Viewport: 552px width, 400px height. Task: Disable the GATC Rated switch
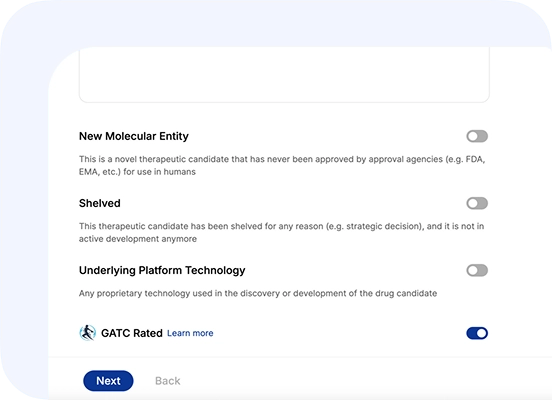pyautogui.click(x=477, y=333)
